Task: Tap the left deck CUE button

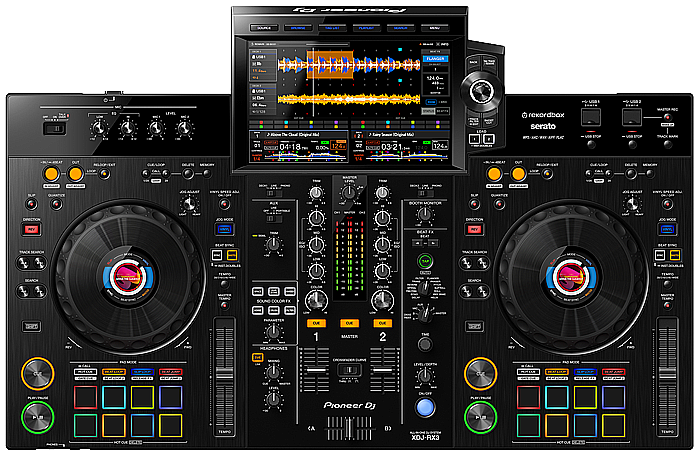Action: (x=38, y=373)
